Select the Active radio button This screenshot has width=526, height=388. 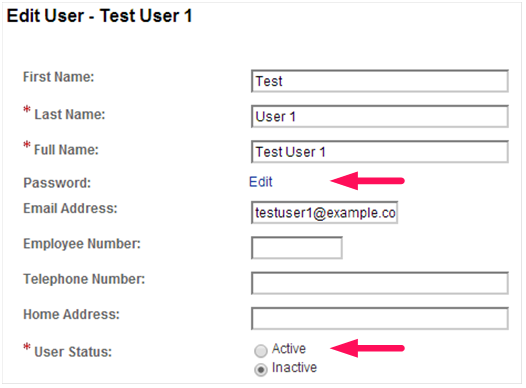(x=261, y=351)
